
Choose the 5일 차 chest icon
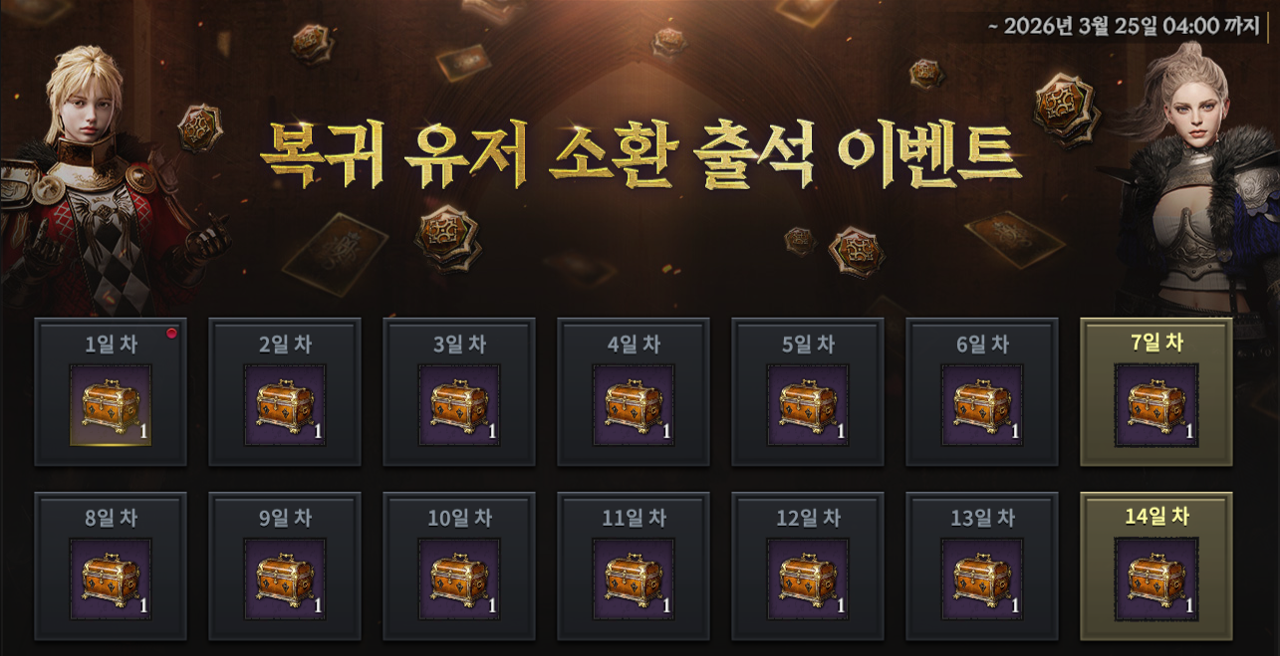click(808, 405)
